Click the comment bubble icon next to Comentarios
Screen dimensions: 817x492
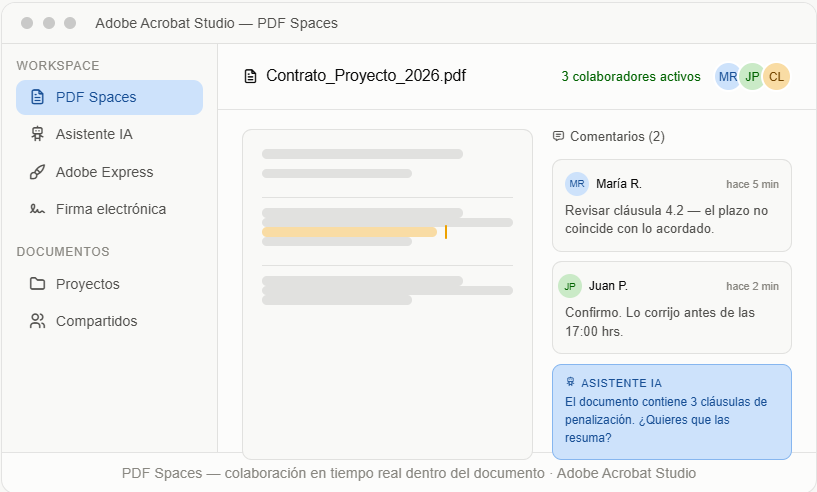click(558, 136)
